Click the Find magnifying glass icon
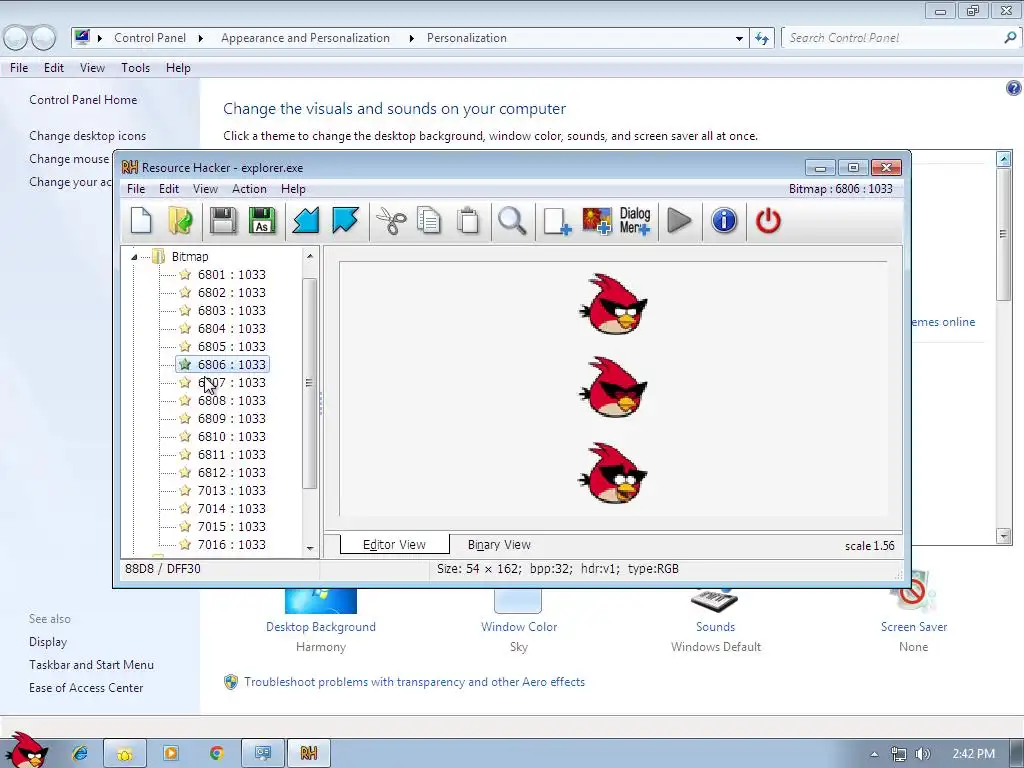This screenshot has height=768, width=1024. coord(512,221)
